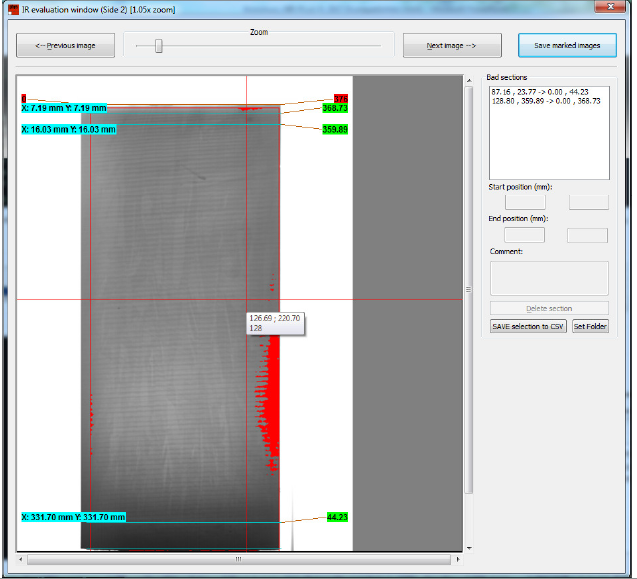Go to the Next image
Image resolution: width=637 pixels, height=579 pixels.
click(451, 46)
